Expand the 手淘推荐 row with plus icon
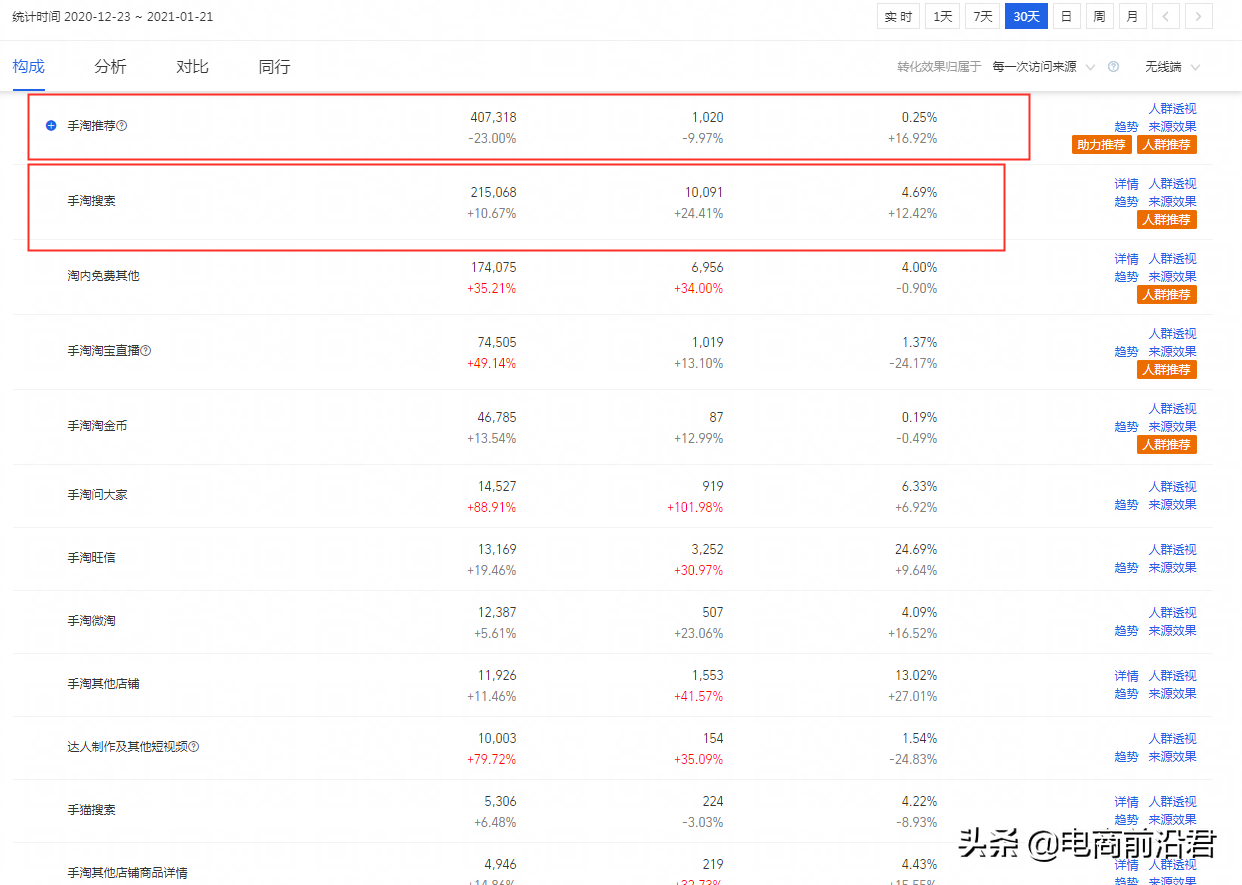This screenshot has height=885, width=1242. click(x=51, y=126)
